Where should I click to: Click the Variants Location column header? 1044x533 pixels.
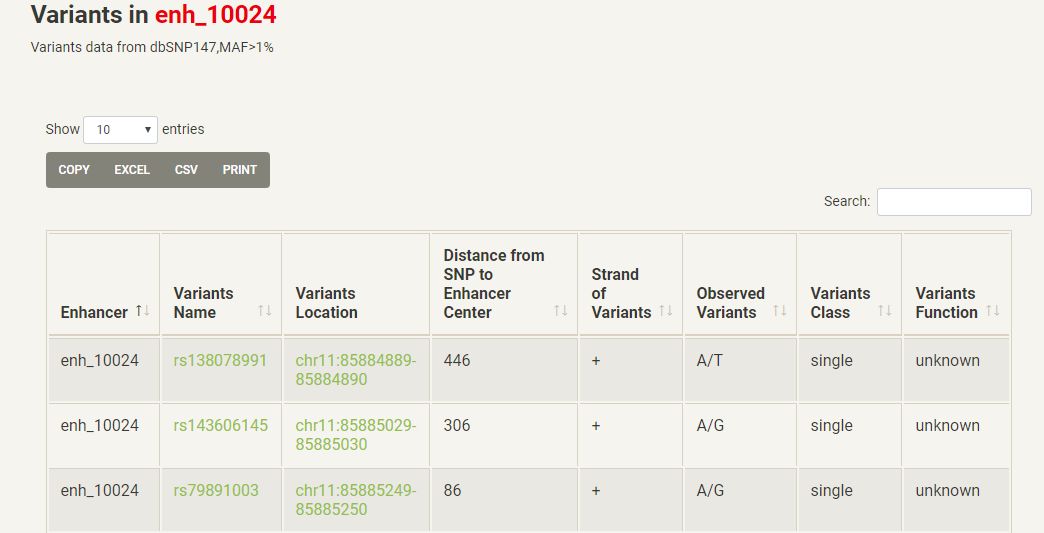[x=326, y=302]
